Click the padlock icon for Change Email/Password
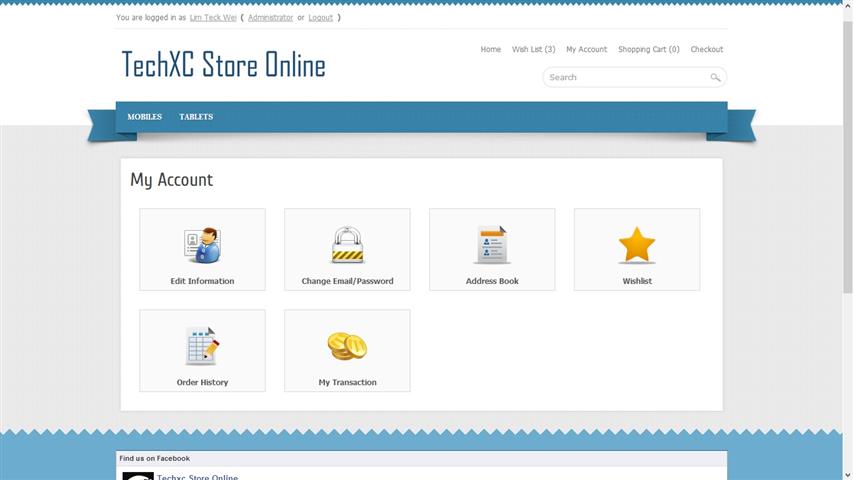 pos(348,245)
